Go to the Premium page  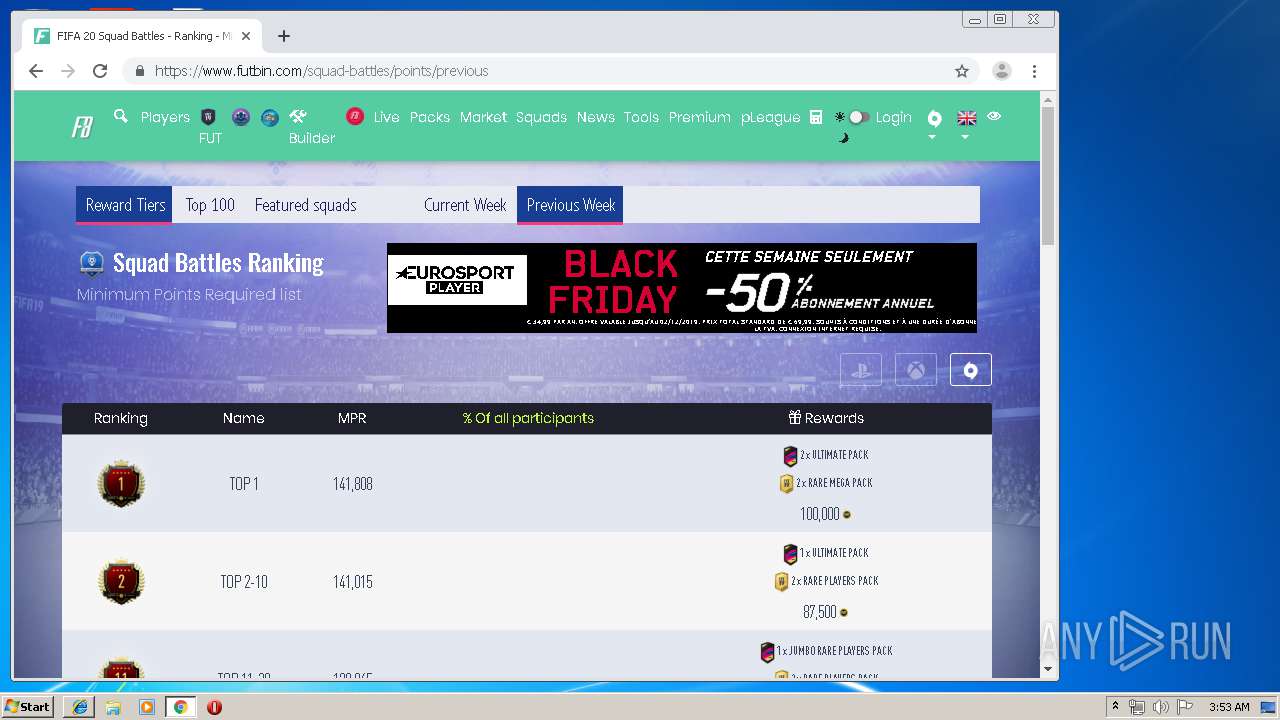pos(699,117)
